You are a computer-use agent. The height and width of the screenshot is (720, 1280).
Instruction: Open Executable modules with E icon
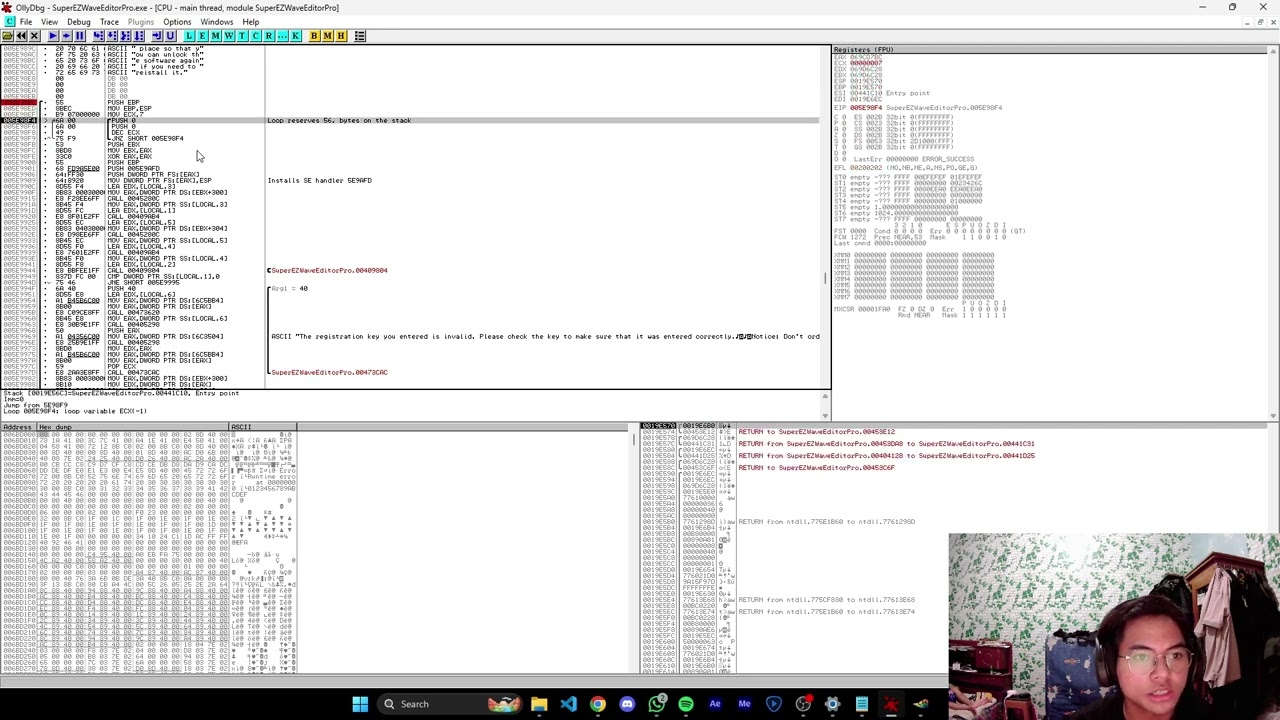[202, 36]
